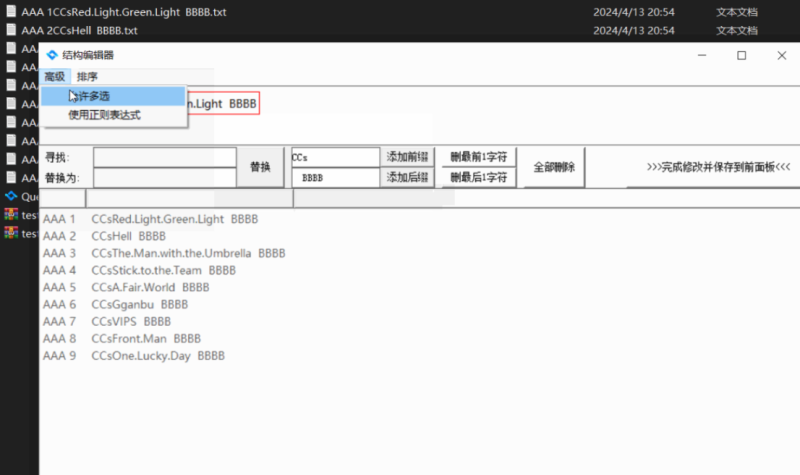Viewport: 800px width, 475px height.
Task: Focus the 寻找 search input field
Action: click(164, 157)
